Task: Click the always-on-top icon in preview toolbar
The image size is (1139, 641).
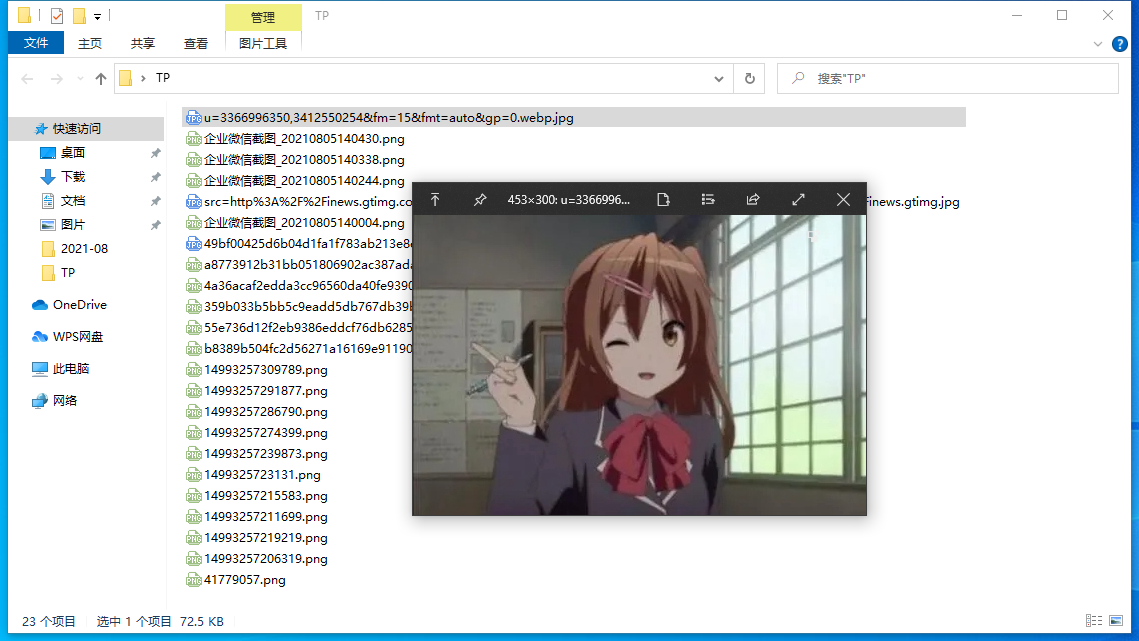Action: tap(435, 200)
